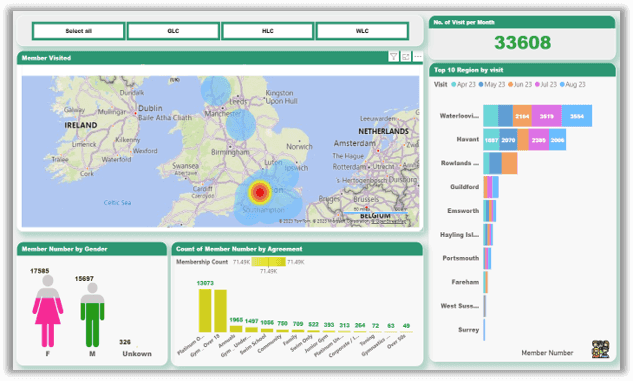Select the Waterlooville Jul 23 segment 3519

pos(547,116)
